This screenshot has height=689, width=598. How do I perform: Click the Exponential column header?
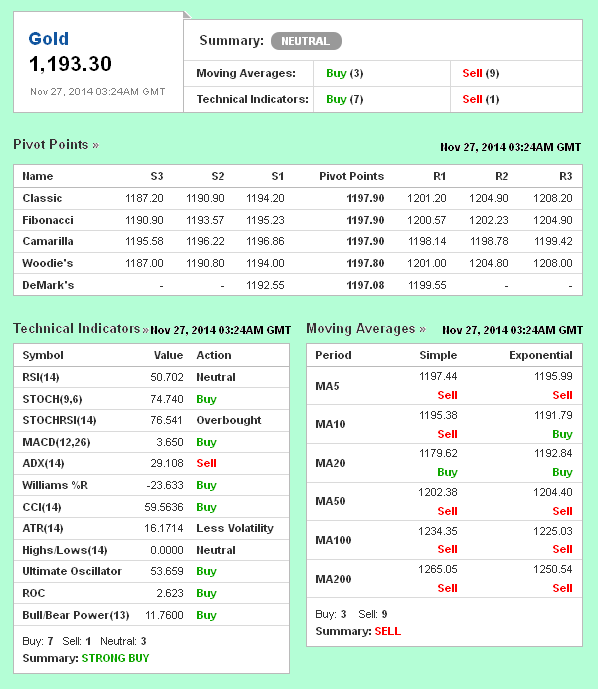point(540,355)
